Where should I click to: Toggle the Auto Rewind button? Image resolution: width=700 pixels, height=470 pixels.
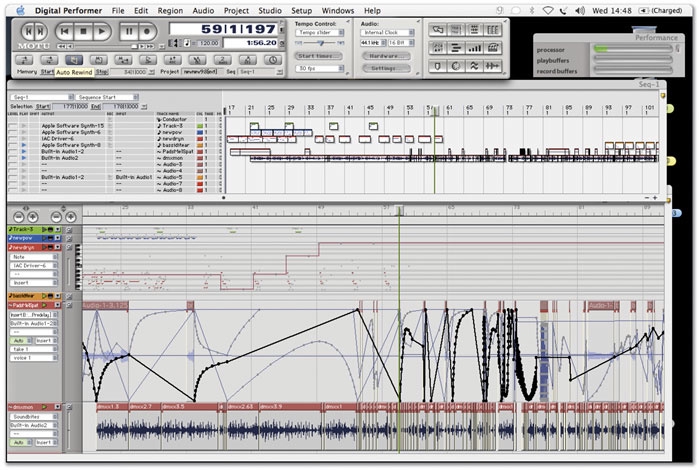74,60
